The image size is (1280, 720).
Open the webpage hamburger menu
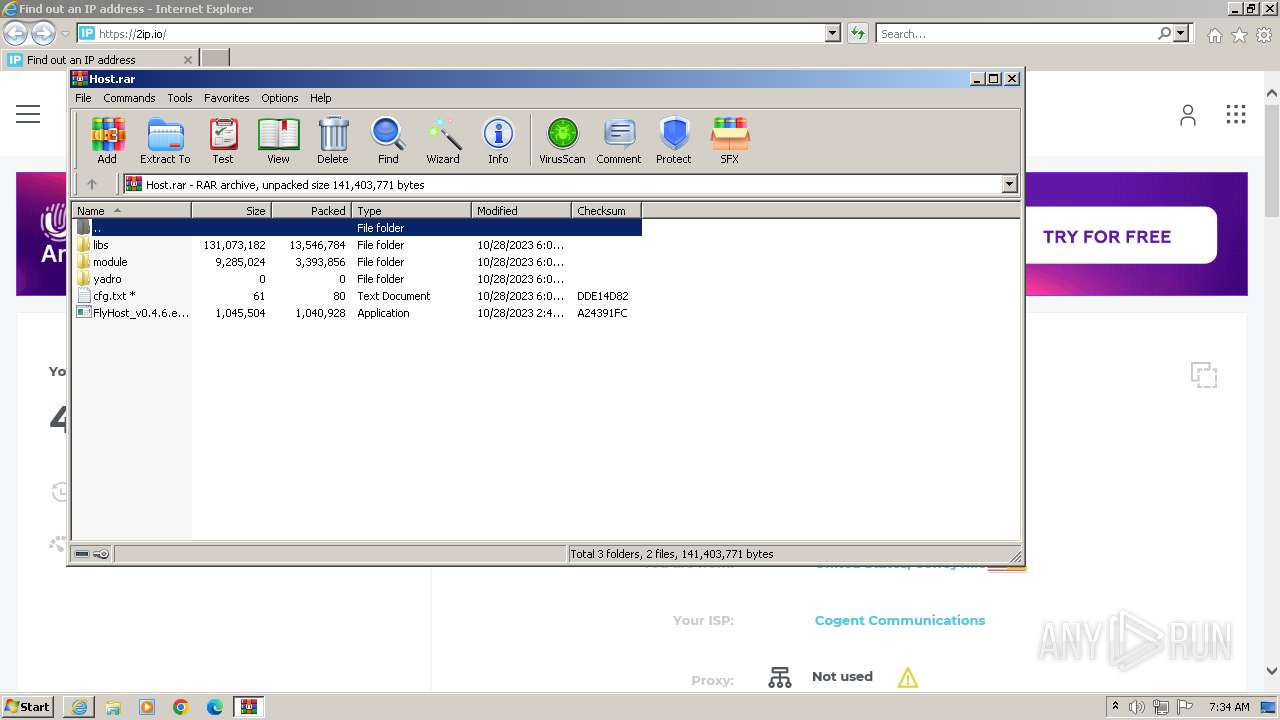click(28, 114)
